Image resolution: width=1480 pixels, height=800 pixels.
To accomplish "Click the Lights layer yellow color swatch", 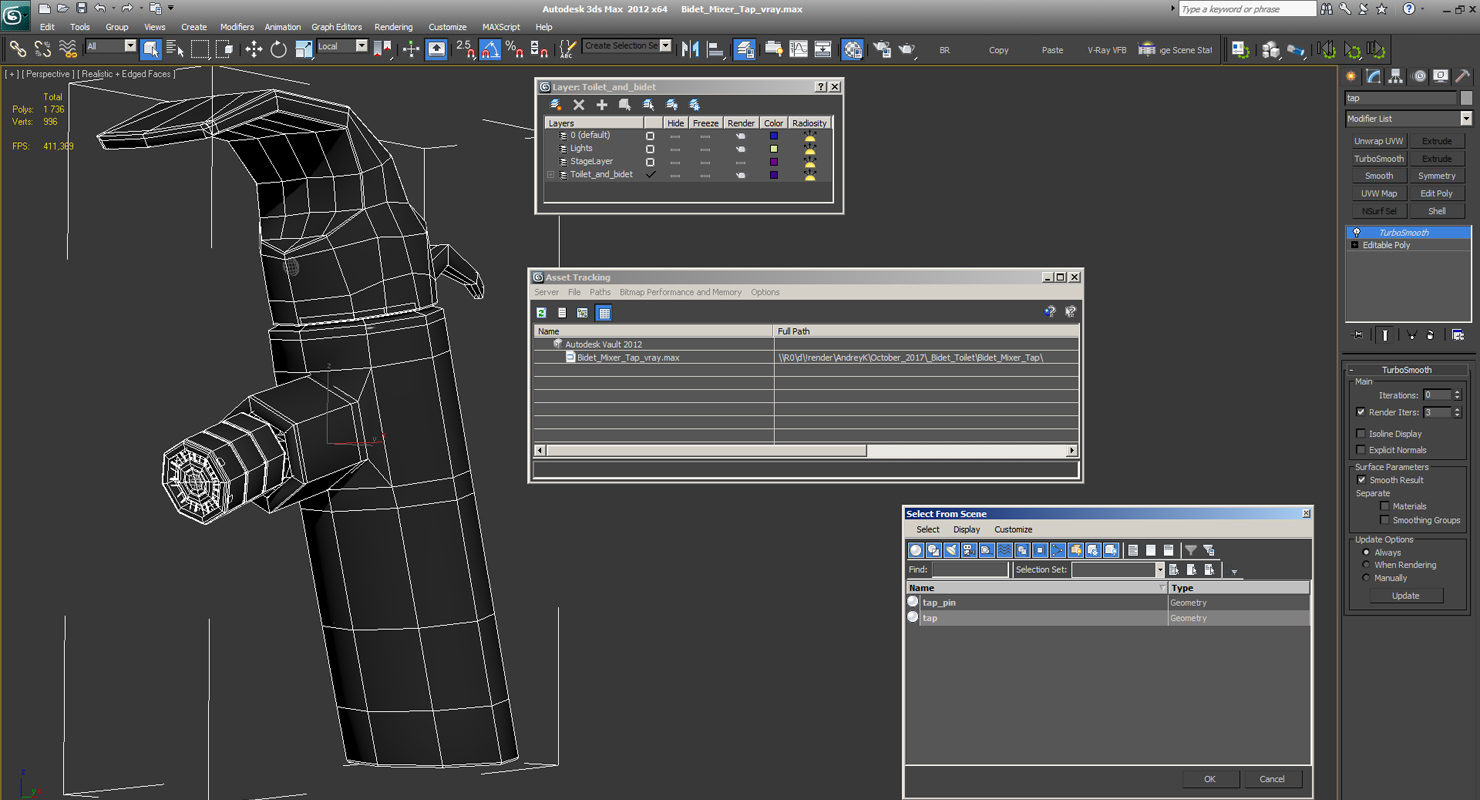I will [x=773, y=149].
